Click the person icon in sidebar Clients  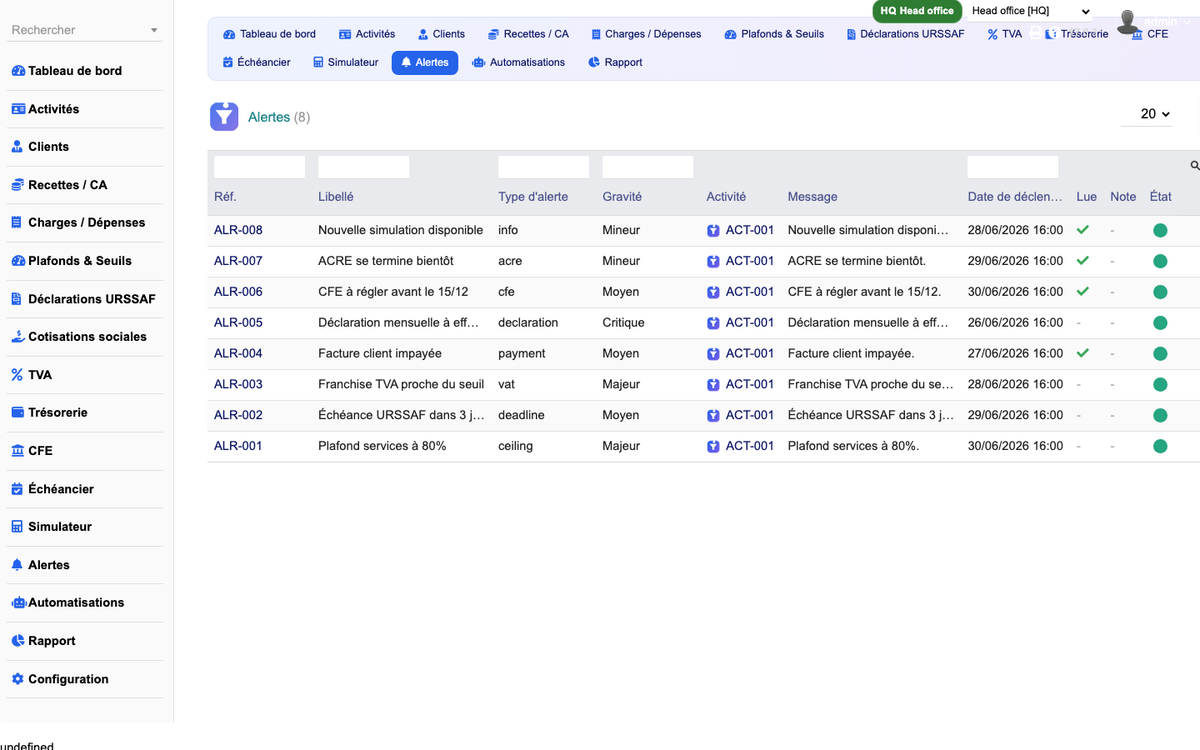point(17,147)
